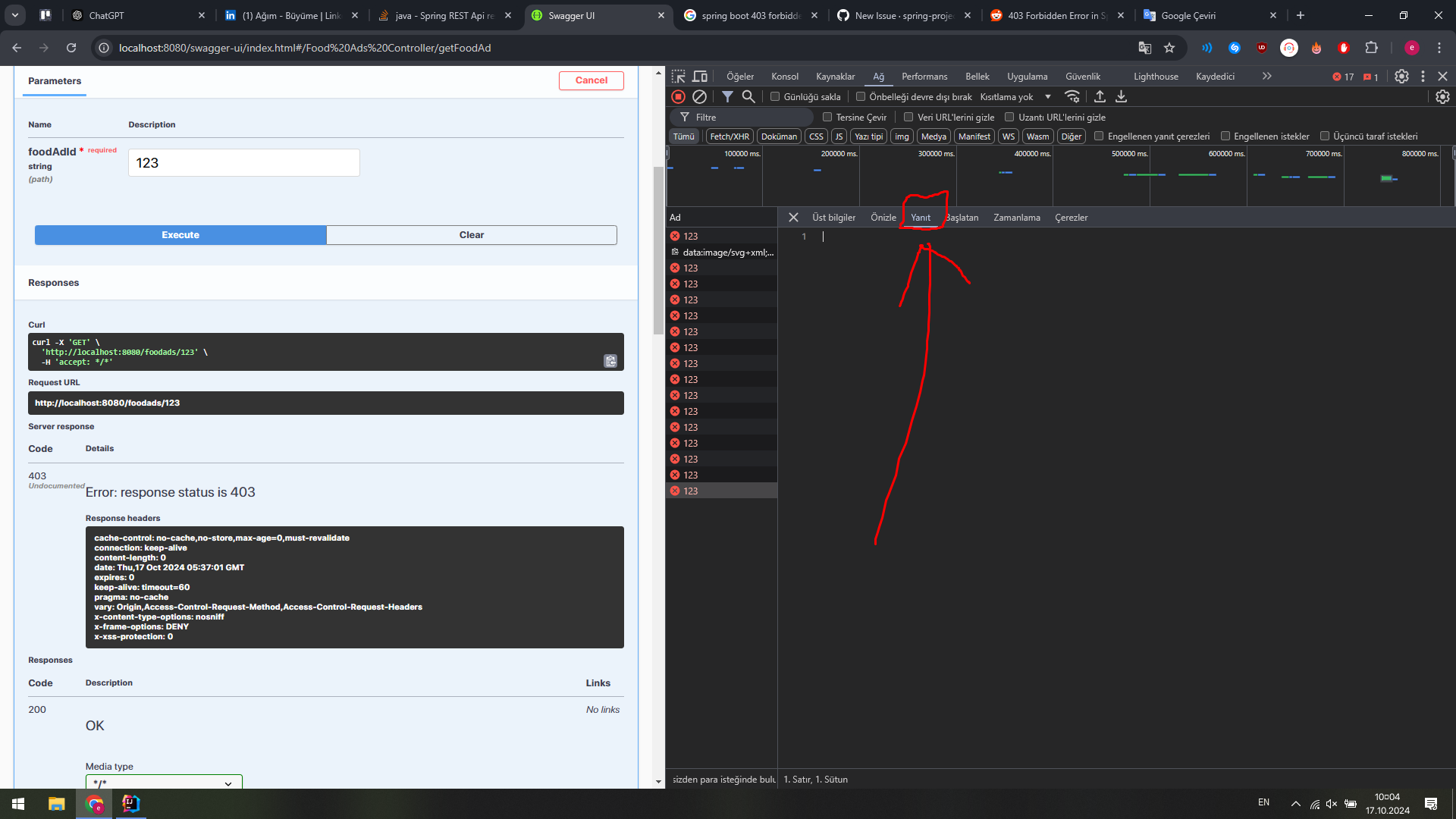Import HAR file using the upload icon

click(x=1099, y=96)
